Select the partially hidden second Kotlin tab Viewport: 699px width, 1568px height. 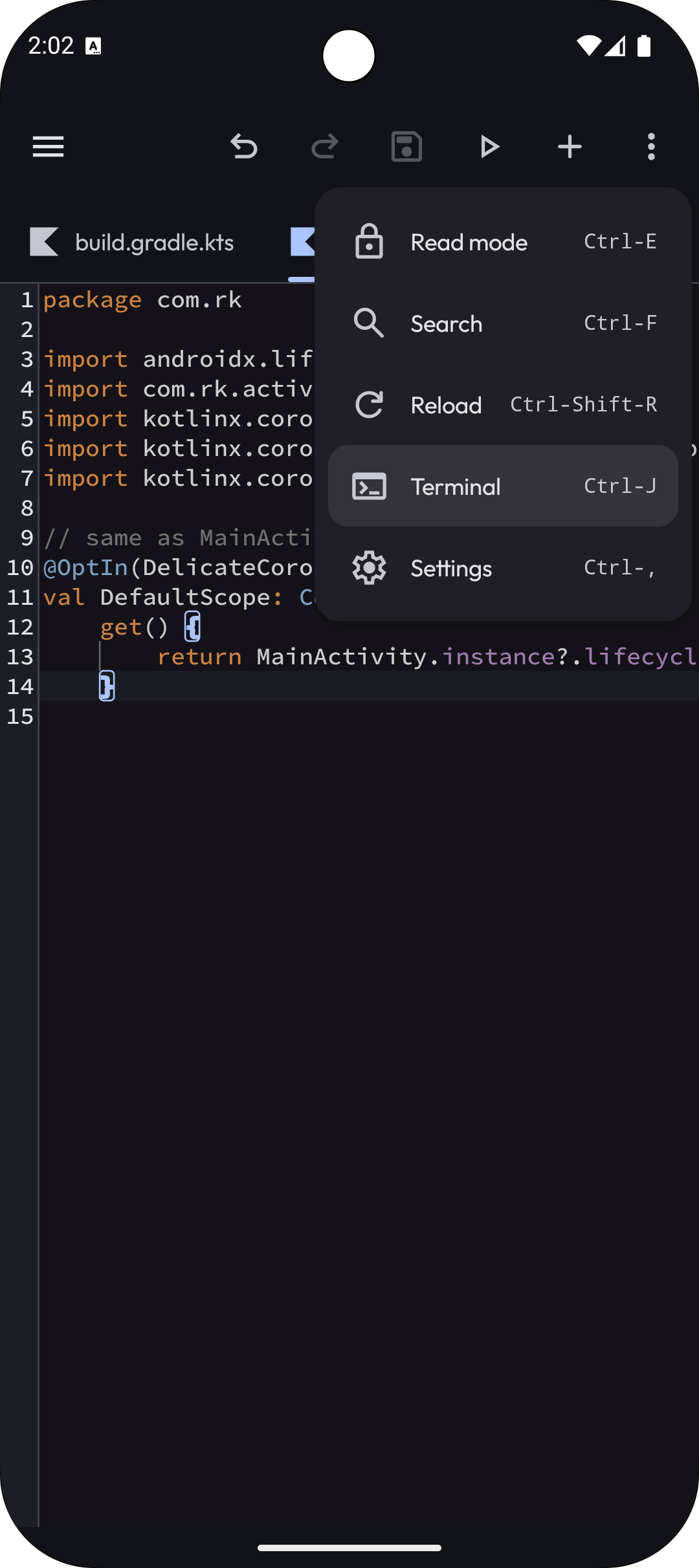click(302, 242)
